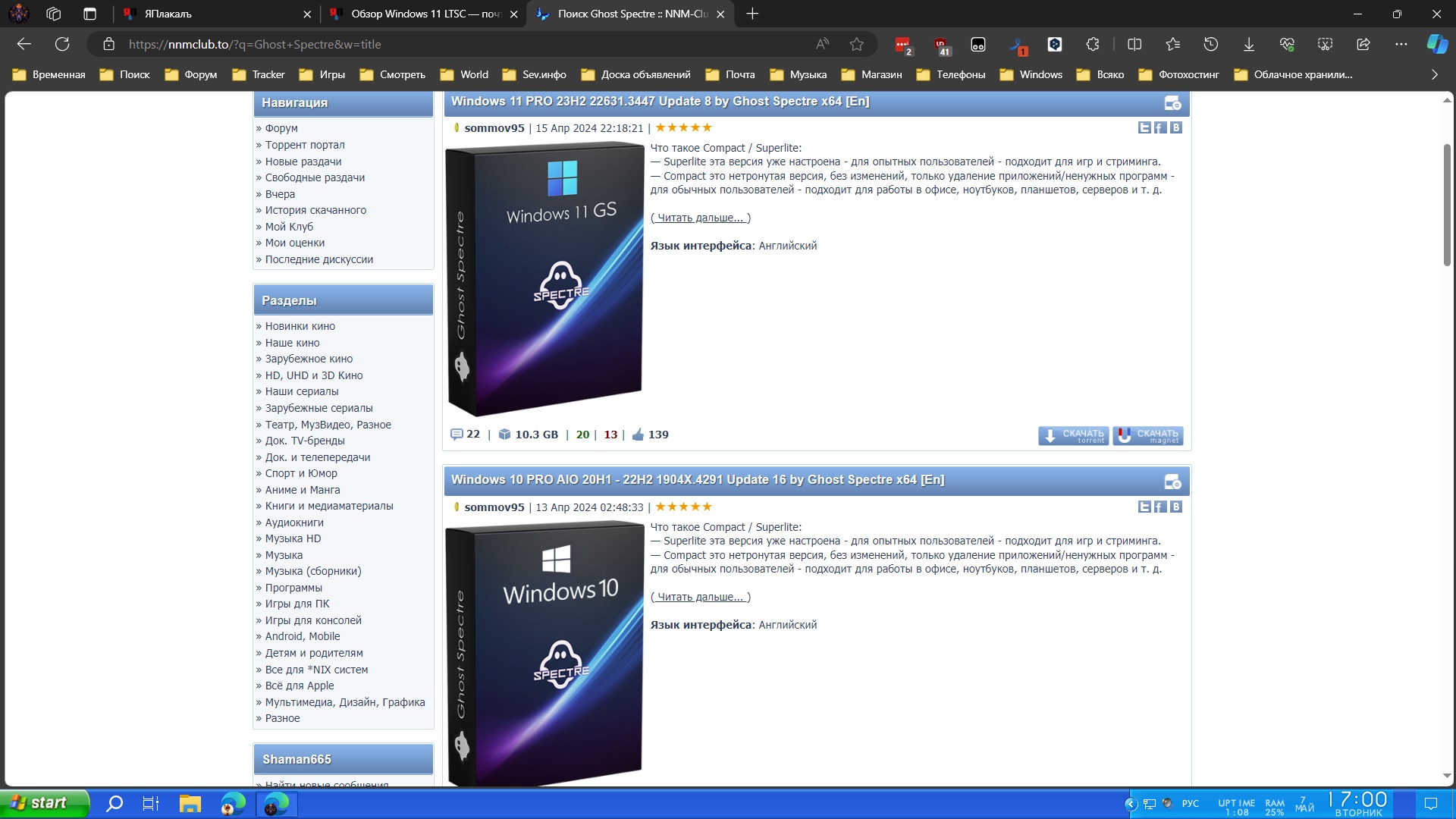
Task: Download torrent for Windows 11 GS
Action: click(x=1073, y=435)
